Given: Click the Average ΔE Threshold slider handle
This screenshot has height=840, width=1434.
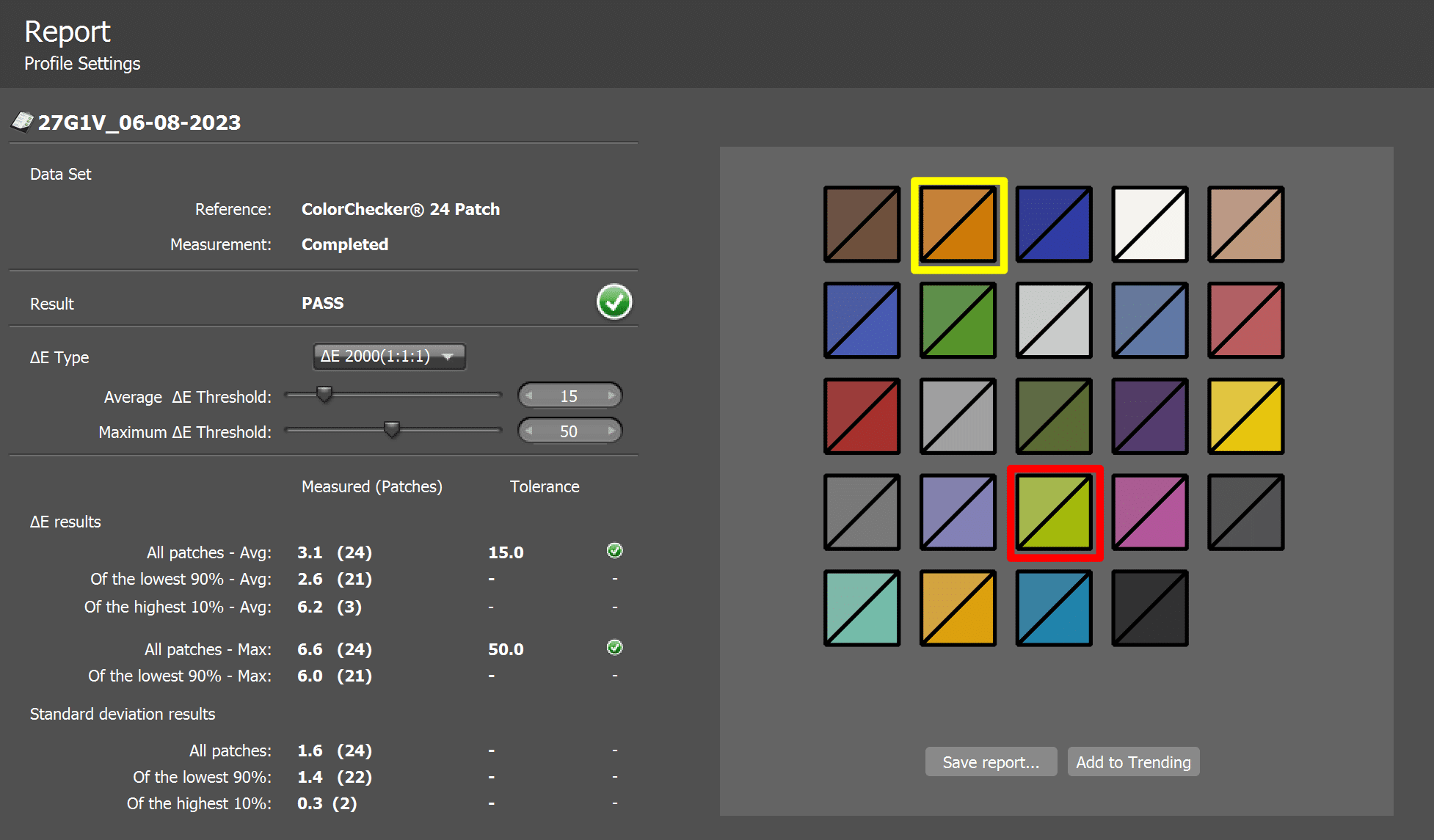Looking at the screenshot, I should tap(324, 395).
